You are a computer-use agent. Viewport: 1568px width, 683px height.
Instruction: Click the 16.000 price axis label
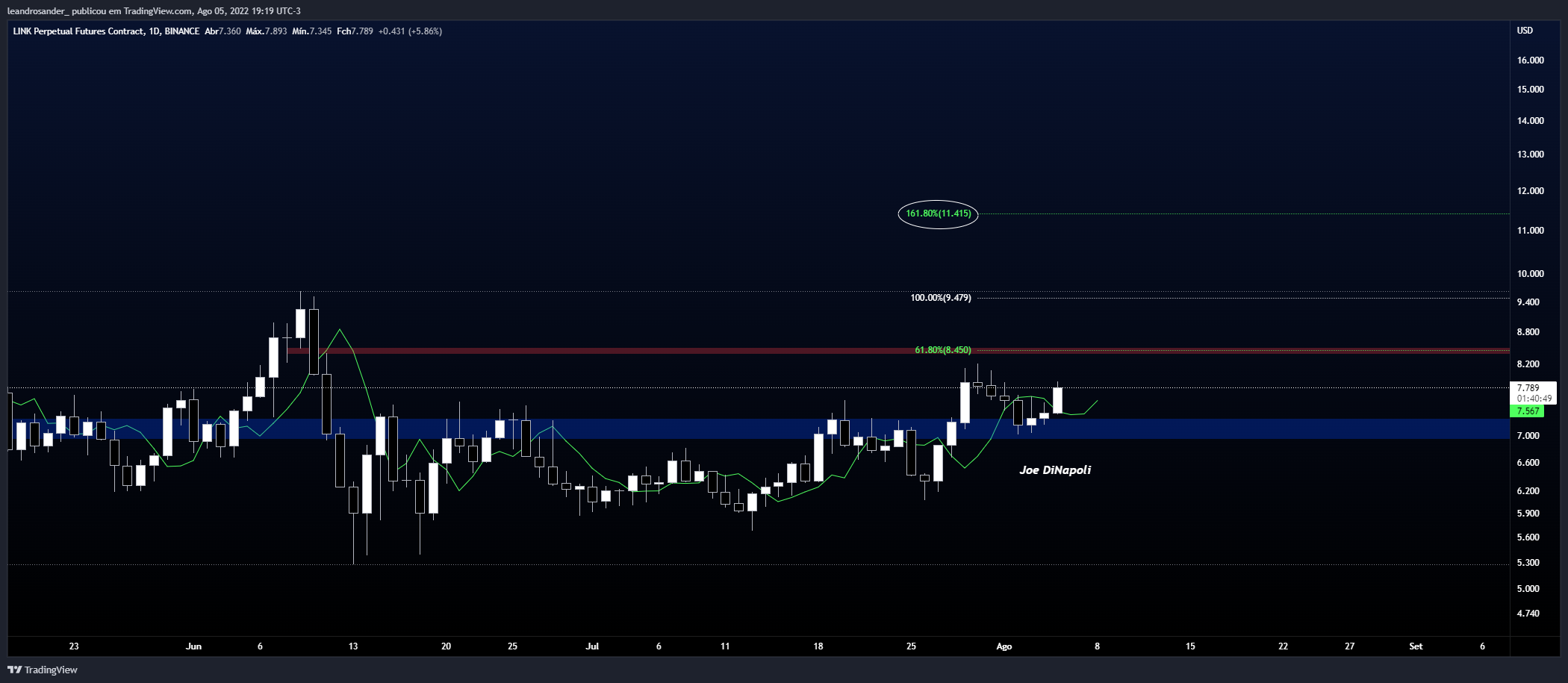click(x=1530, y=60)
